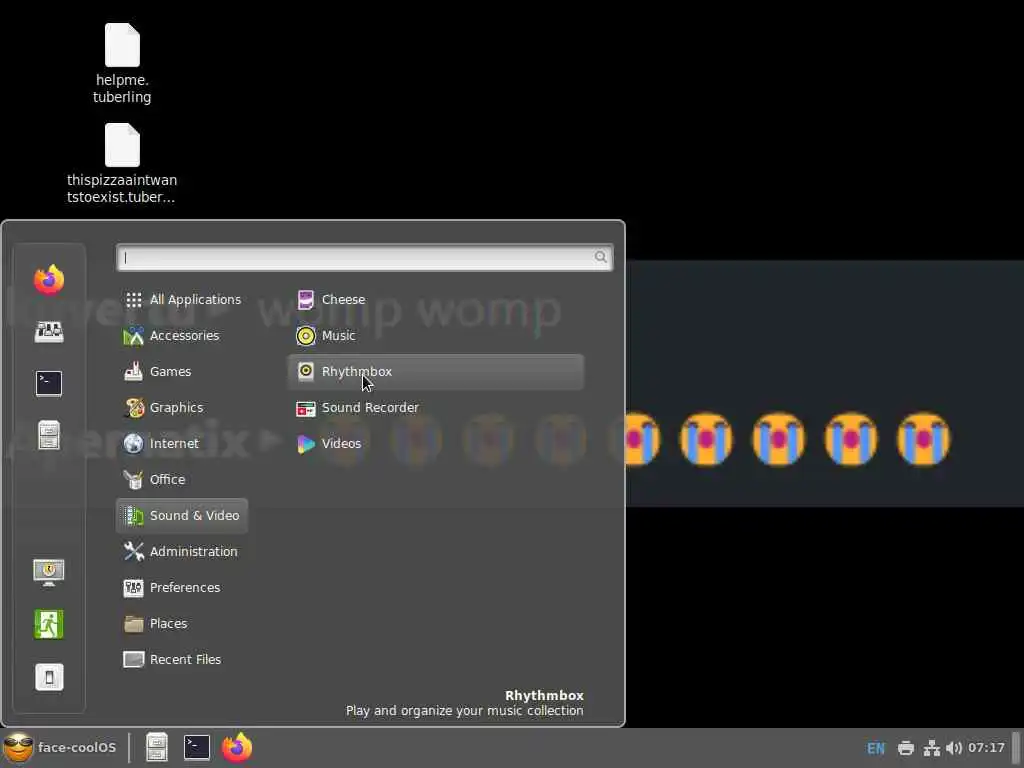The height and width of the screenshot is (768, 1024).
Task: Open Sound Recorder from the menu
Action: tap(436, 408)
